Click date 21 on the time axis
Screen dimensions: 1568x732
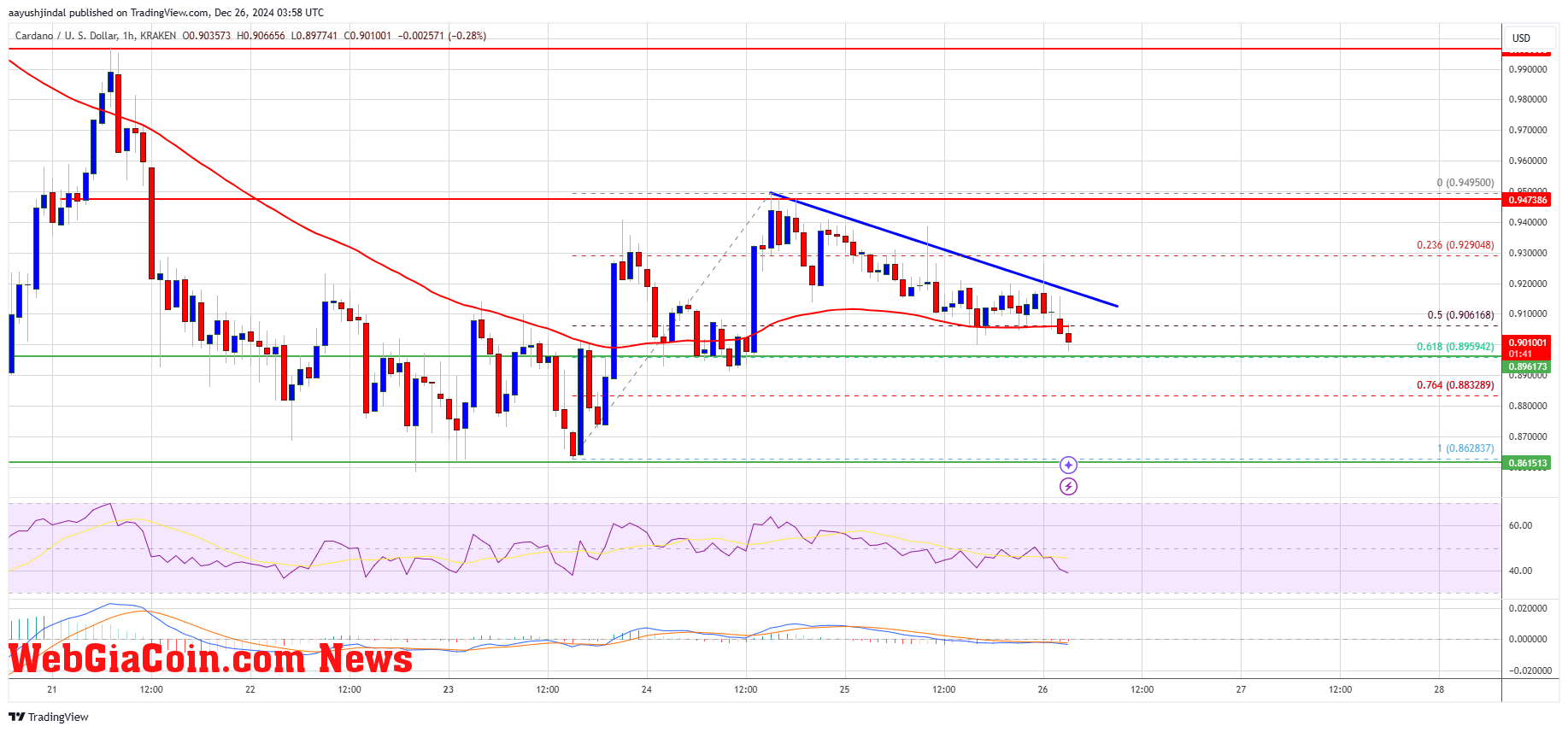click(x=52, y=690)
